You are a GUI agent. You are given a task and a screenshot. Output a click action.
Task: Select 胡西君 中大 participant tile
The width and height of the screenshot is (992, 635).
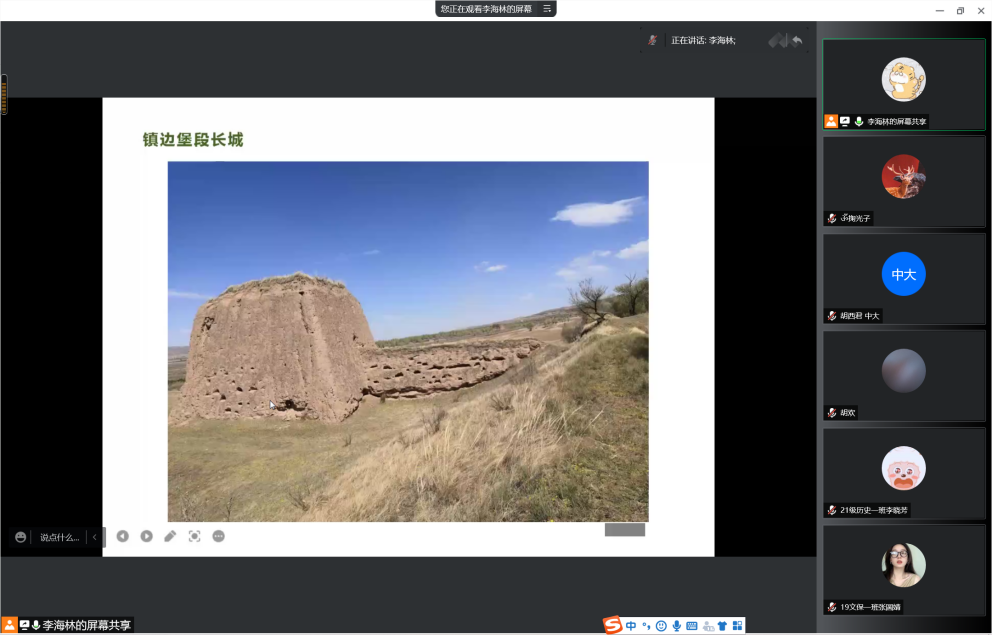(903, 279)
